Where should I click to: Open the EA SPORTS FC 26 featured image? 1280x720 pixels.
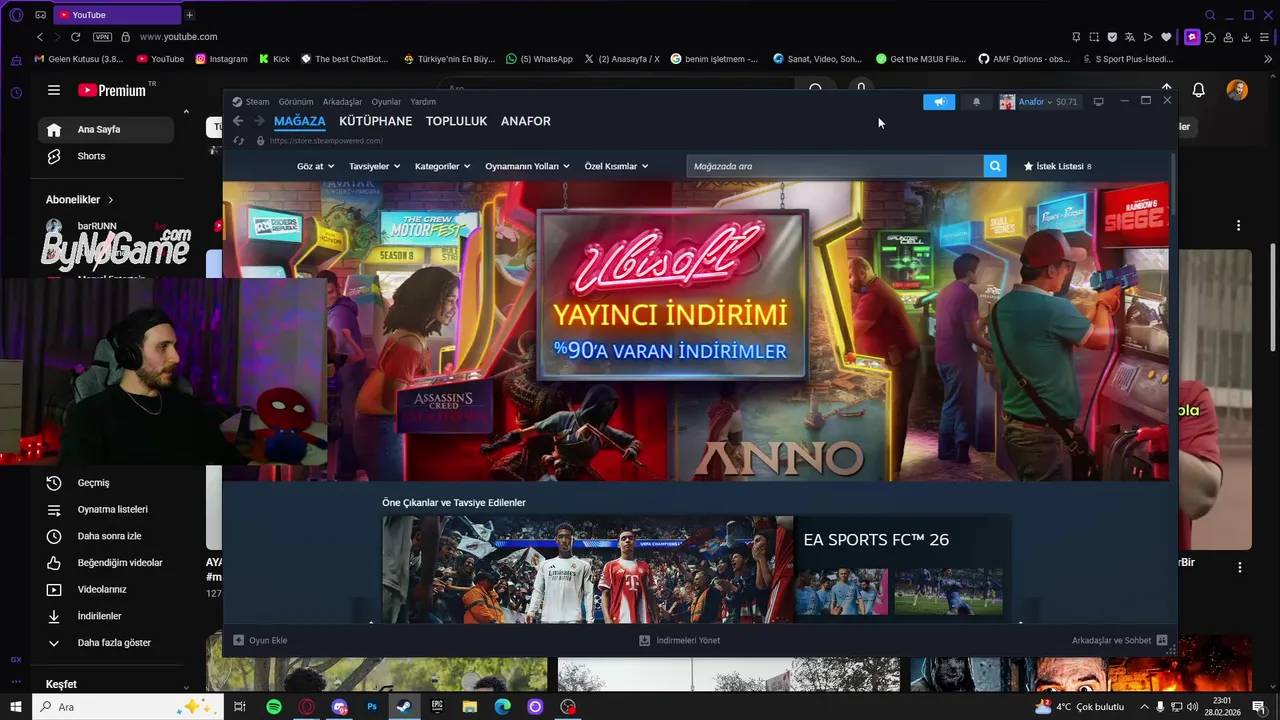point(587,569)
